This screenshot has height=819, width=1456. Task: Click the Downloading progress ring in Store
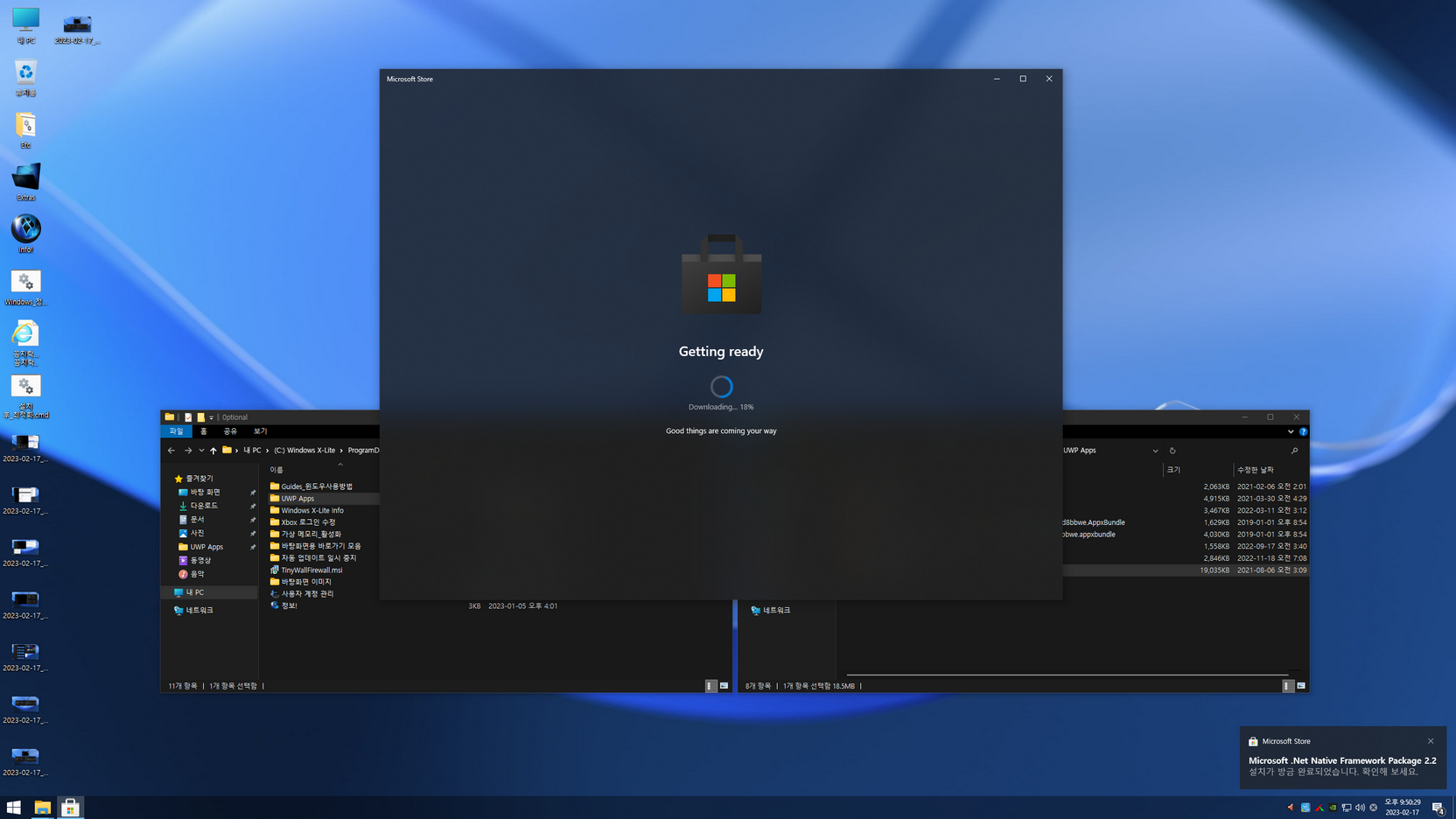721,387
